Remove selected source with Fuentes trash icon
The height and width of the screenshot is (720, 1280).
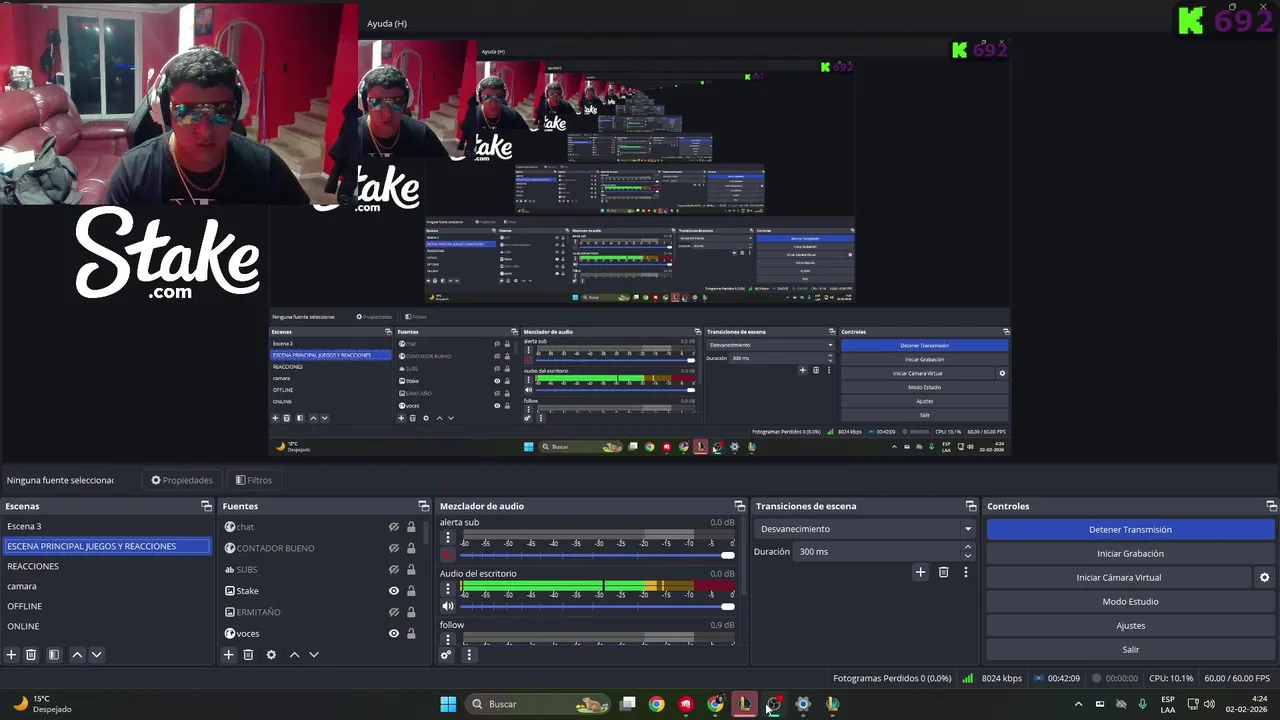tap(248, 655)
